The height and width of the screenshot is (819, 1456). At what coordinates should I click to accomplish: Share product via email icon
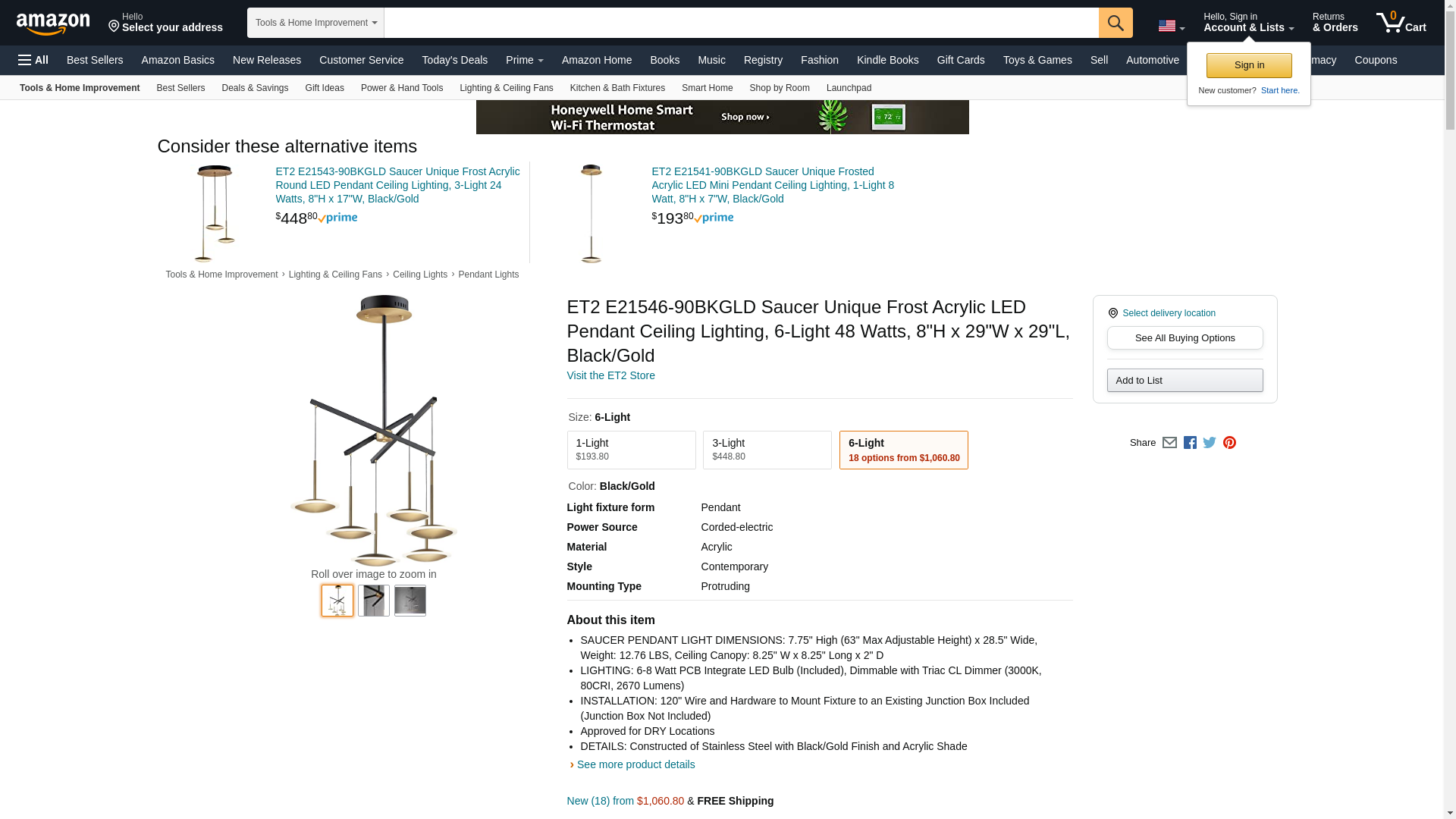[1169, 443]
